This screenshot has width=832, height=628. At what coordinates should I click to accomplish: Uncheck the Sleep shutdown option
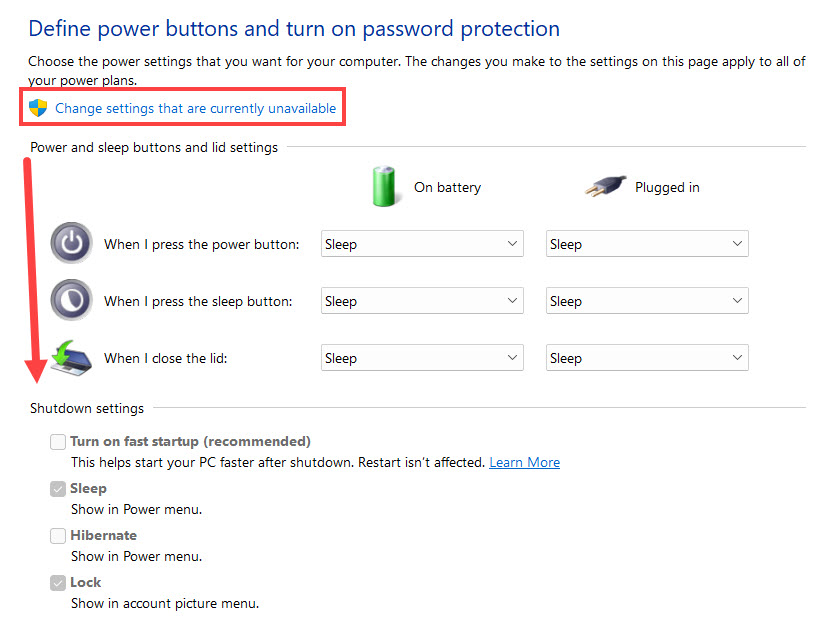pos(58,489)
